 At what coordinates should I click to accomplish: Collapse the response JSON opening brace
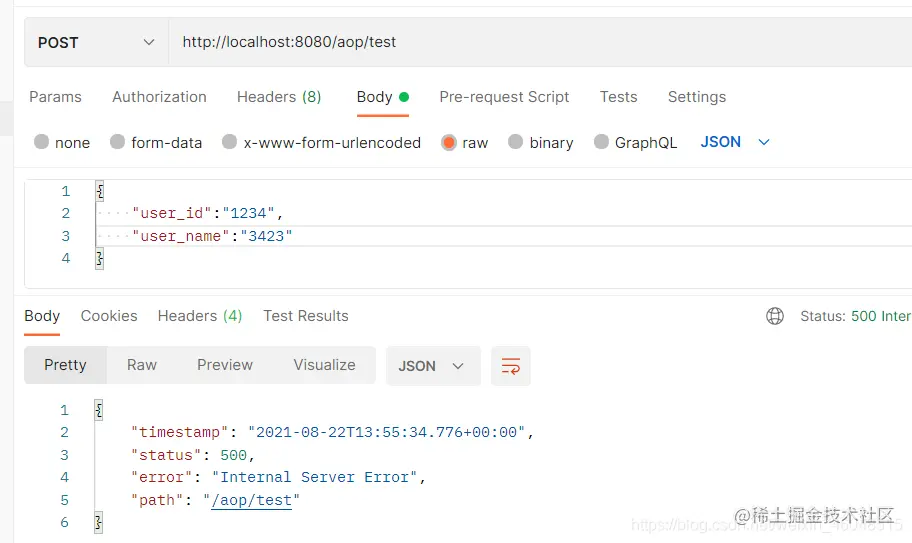tap(99, 410)
